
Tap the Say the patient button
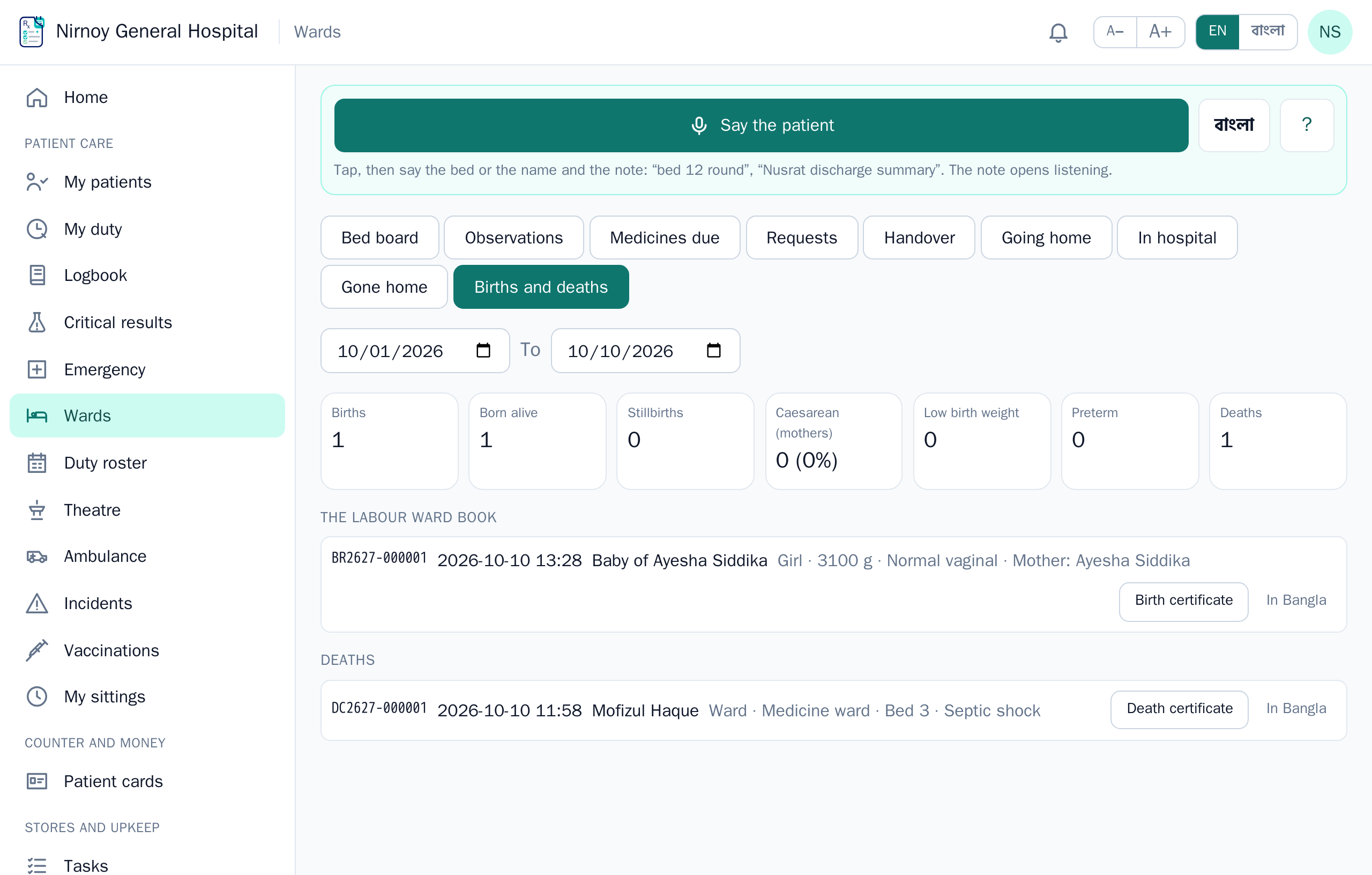760,125
